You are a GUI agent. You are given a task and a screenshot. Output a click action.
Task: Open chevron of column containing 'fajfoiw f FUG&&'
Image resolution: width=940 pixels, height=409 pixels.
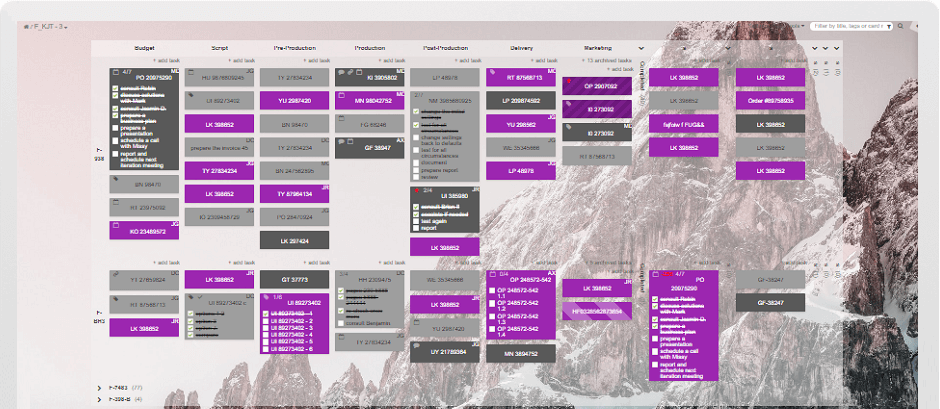[728, 48]
